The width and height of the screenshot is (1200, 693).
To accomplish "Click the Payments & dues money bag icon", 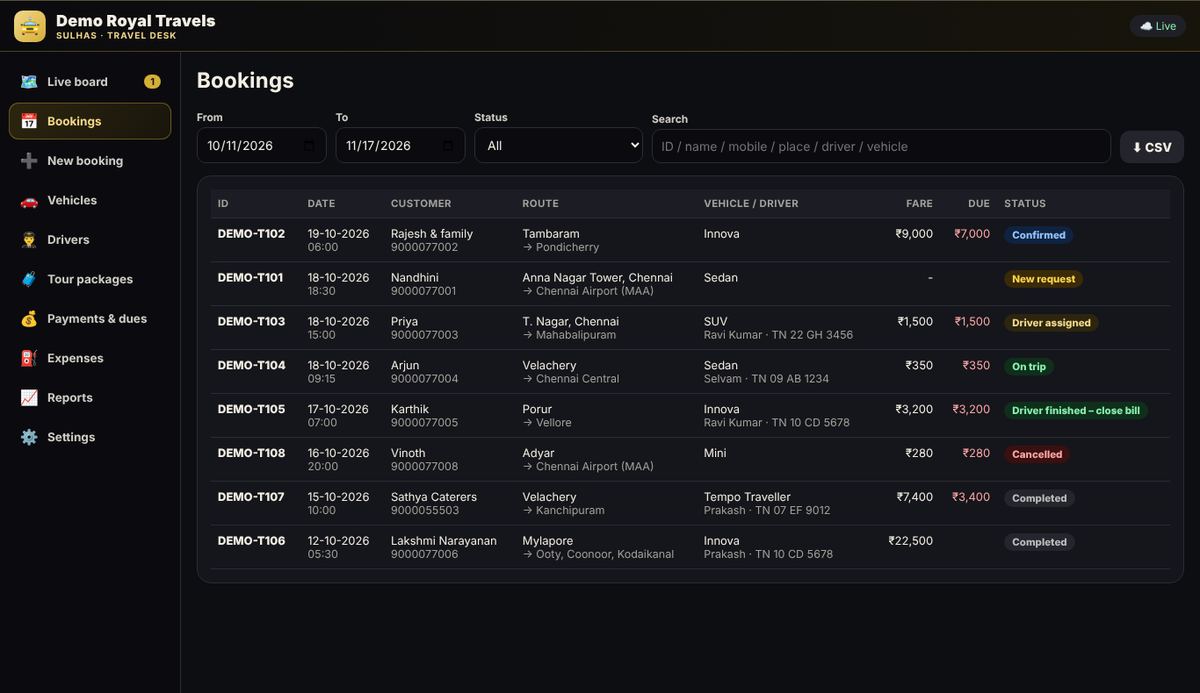I will tap(29, 319).
